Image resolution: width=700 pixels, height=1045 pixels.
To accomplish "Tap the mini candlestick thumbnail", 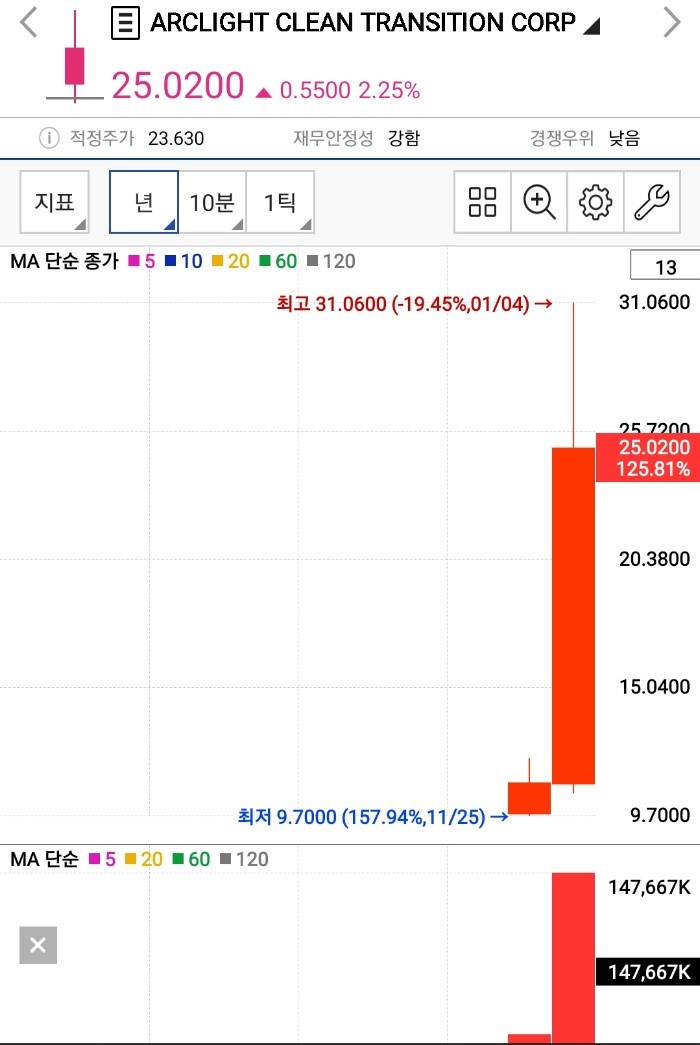I will [75, 58].
